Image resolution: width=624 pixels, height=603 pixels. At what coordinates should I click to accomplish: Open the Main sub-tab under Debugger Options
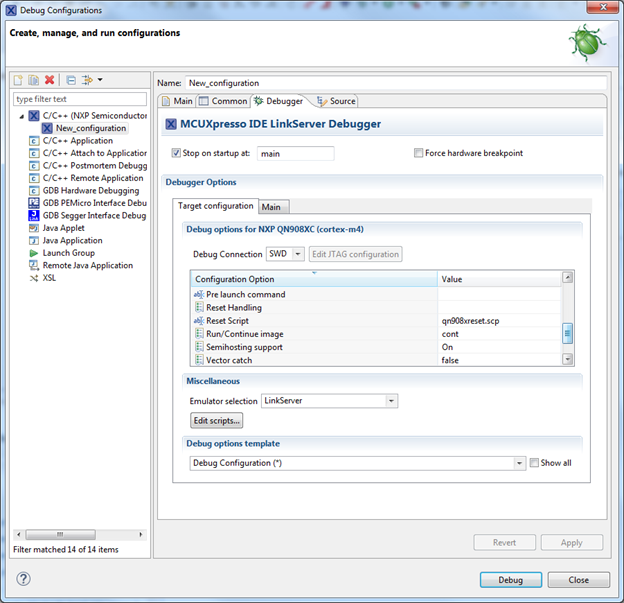273,207
